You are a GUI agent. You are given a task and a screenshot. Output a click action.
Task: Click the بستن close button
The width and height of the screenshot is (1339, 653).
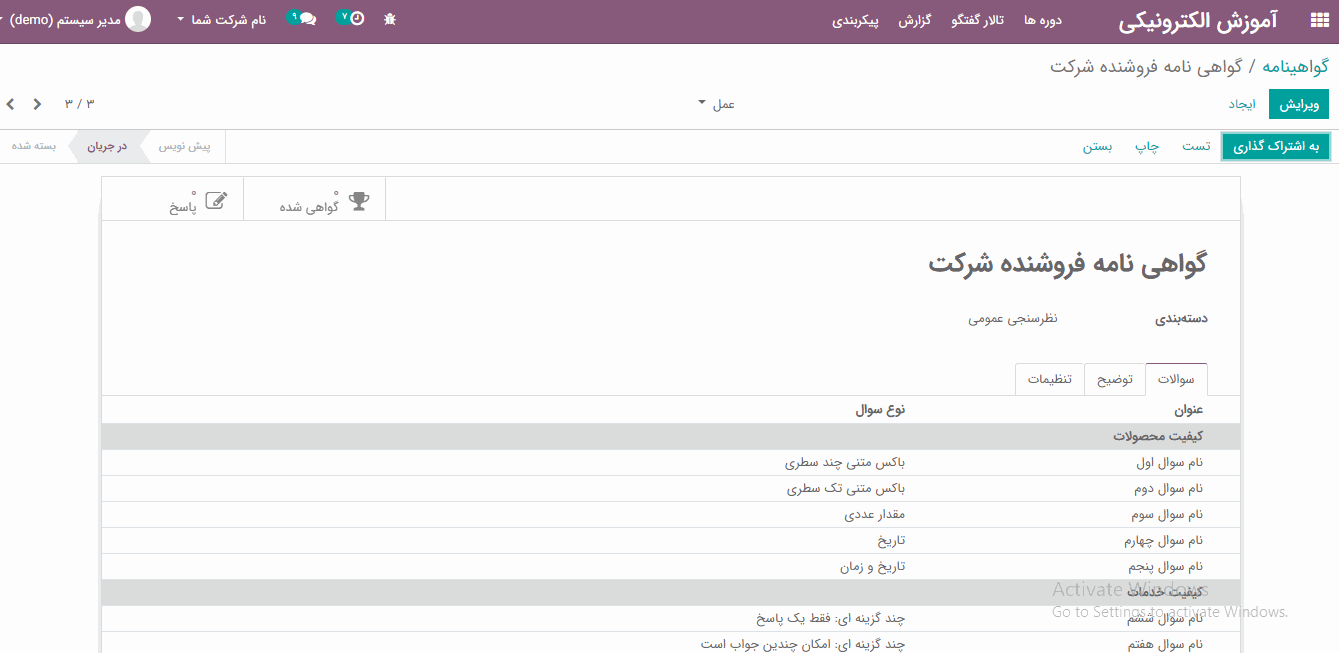pyautogui.click(x=1097, y=146)
